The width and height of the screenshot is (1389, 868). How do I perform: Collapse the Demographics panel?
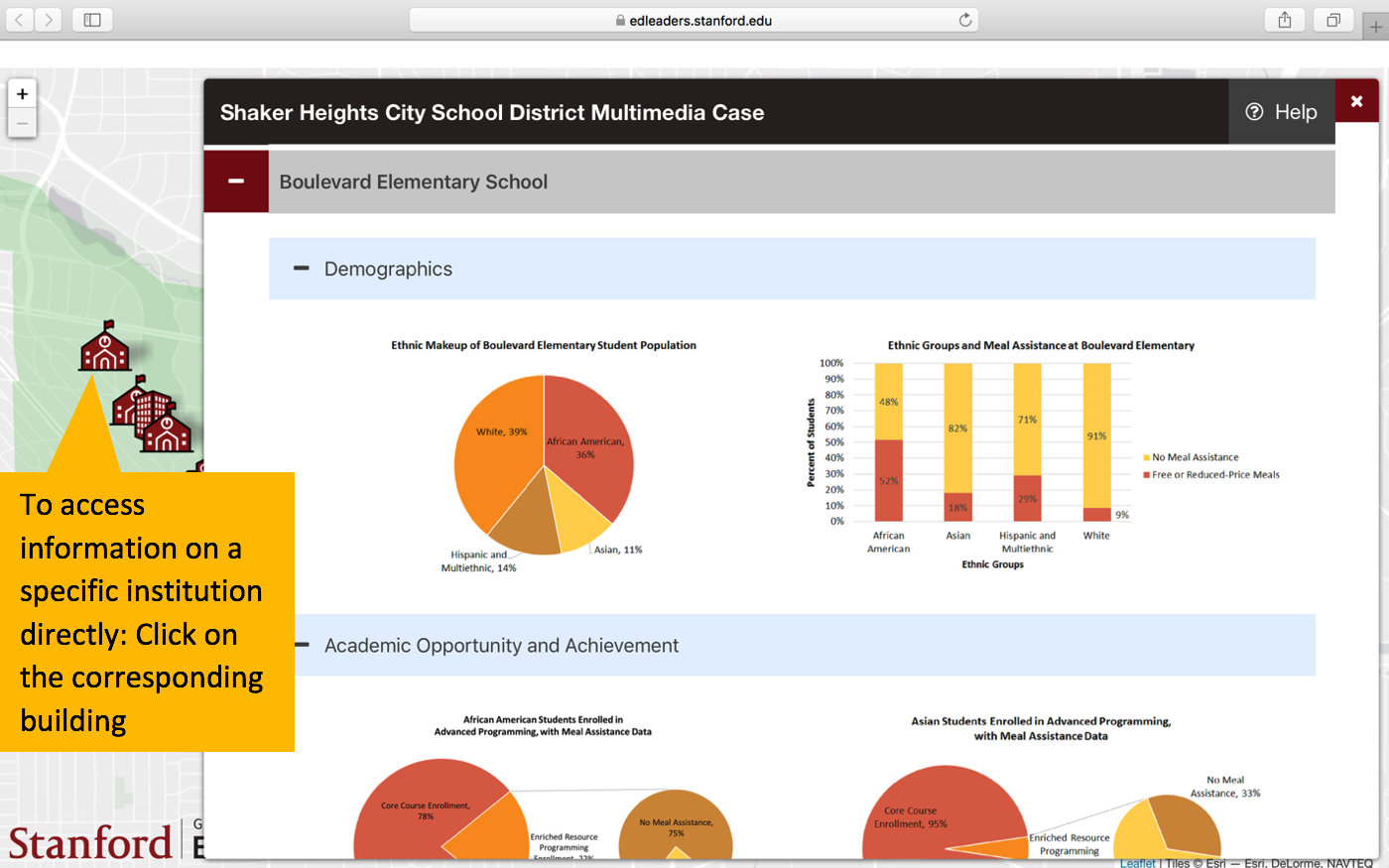302,269
